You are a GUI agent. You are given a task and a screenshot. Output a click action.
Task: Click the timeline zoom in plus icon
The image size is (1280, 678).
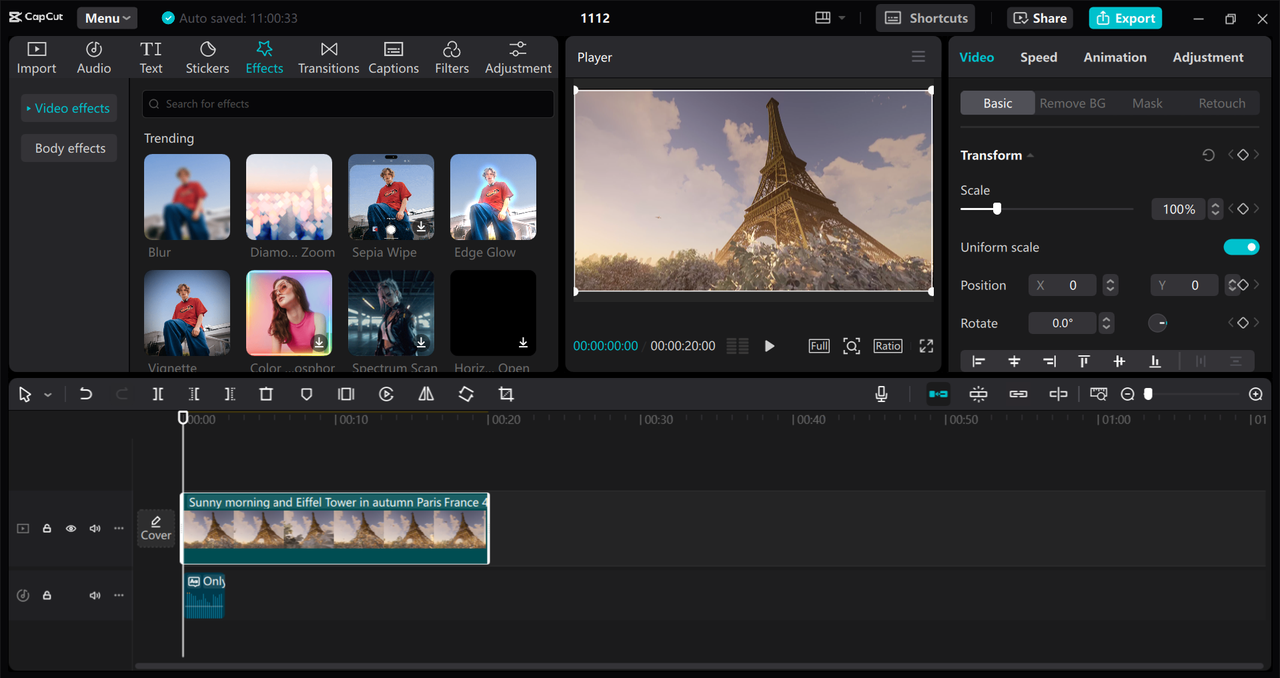1256,394
